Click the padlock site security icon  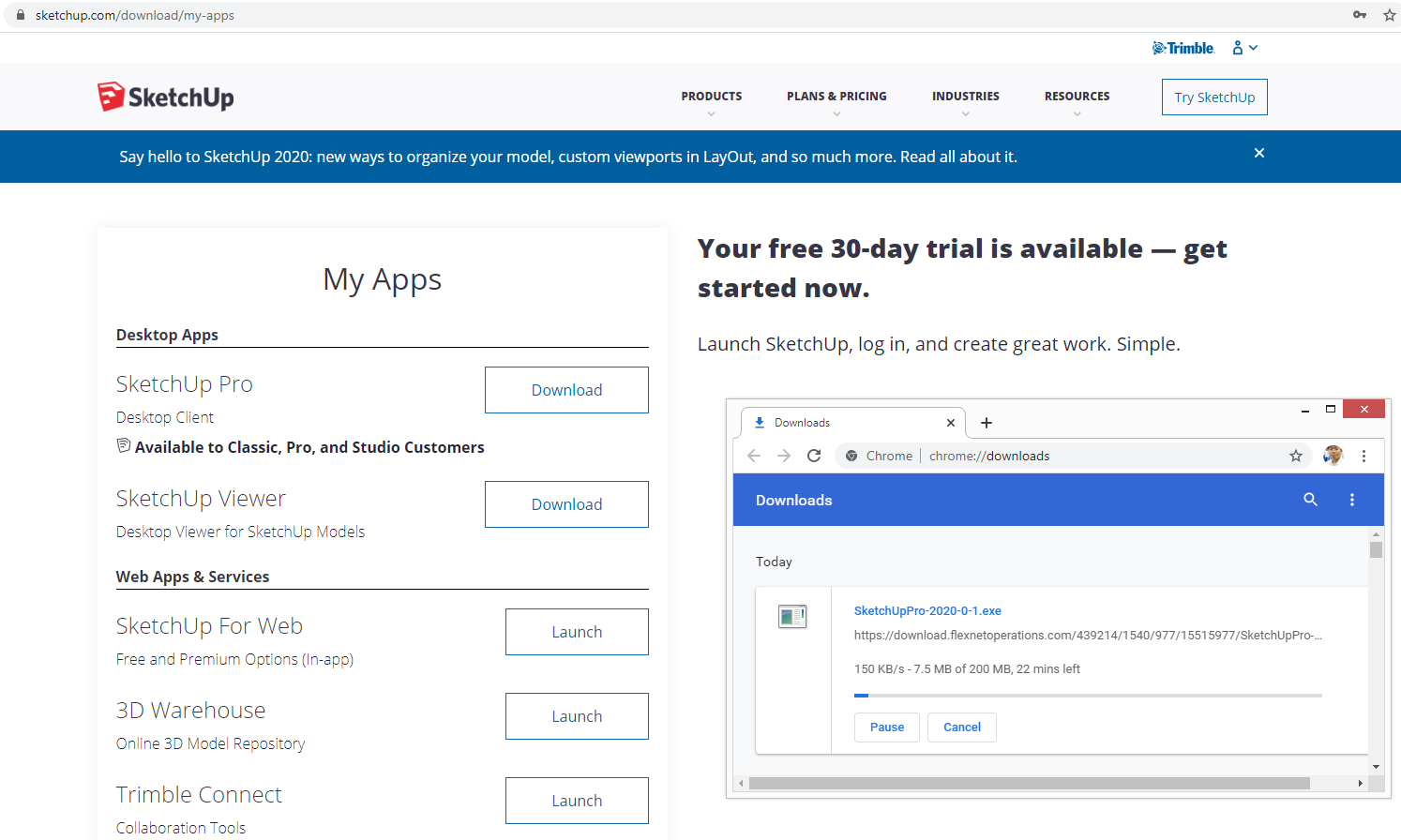pos(21,15)
